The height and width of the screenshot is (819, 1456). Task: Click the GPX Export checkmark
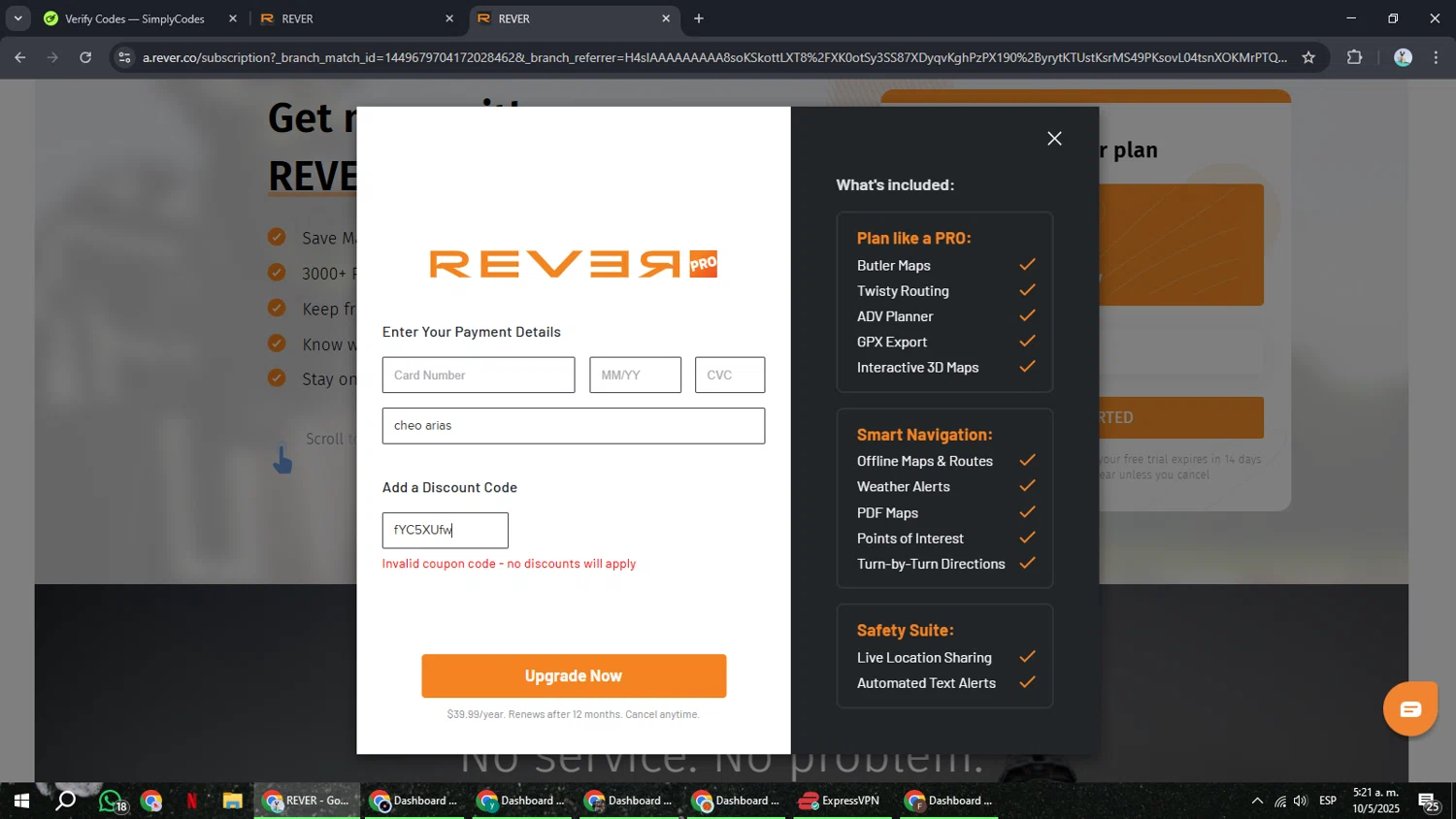pos(1027,342)
